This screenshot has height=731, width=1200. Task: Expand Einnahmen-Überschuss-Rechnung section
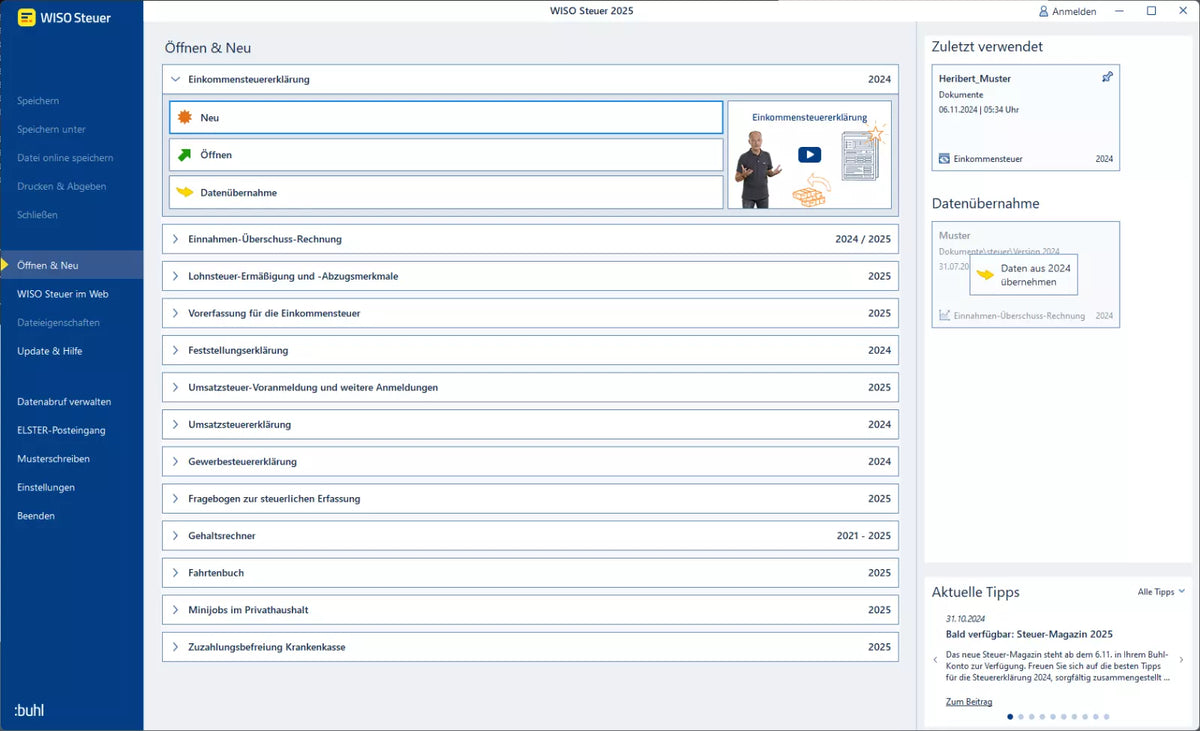click(x=175, y=239)
